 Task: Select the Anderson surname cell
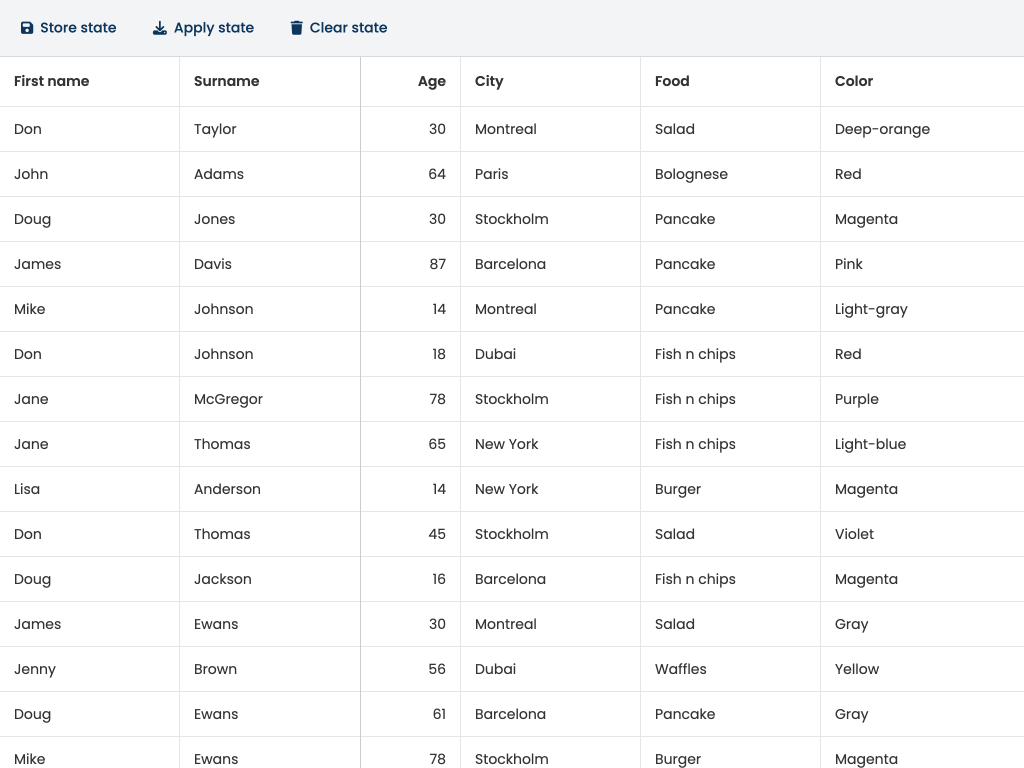pyautogui.click(x=227, y=489)
